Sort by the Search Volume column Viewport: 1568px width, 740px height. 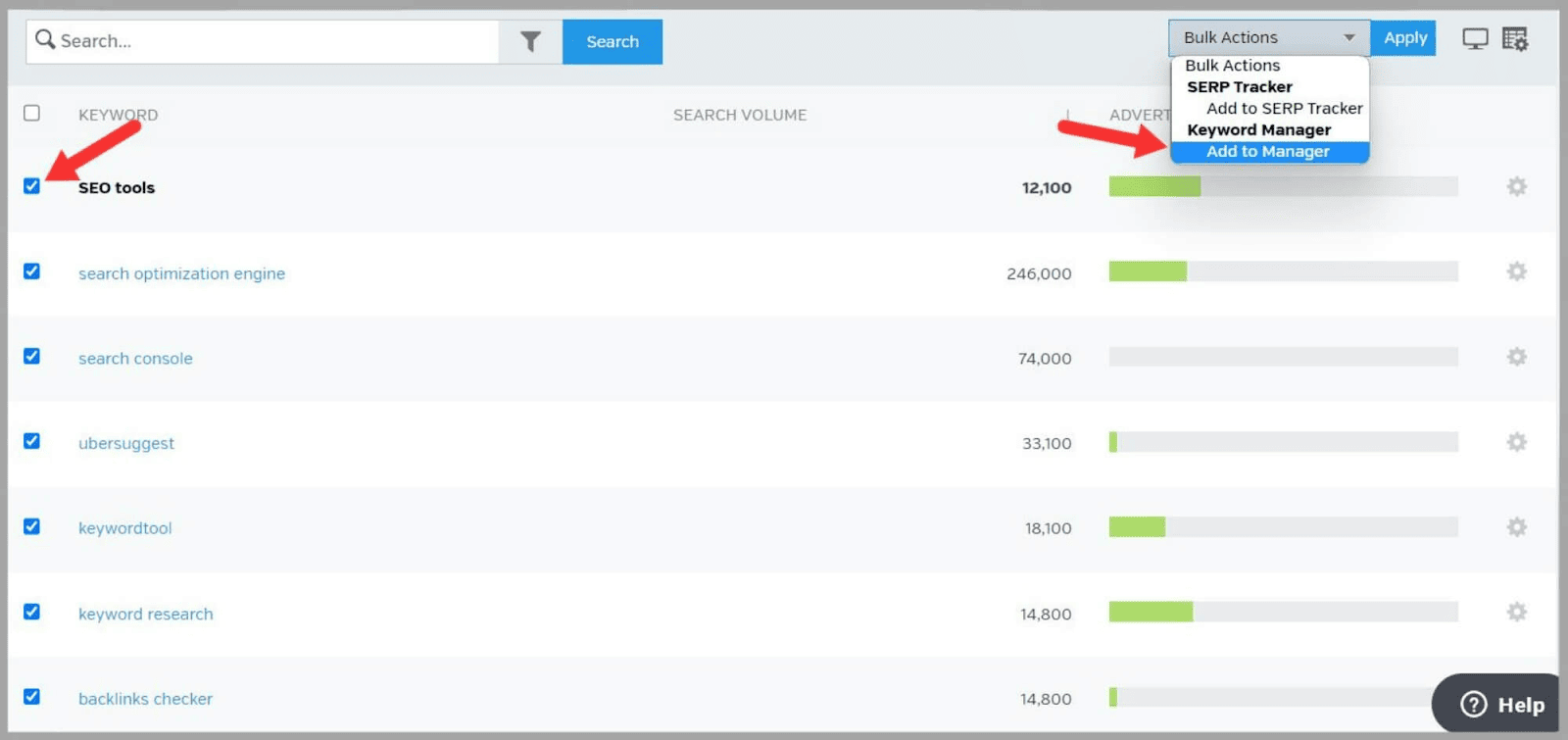point(739,115)
